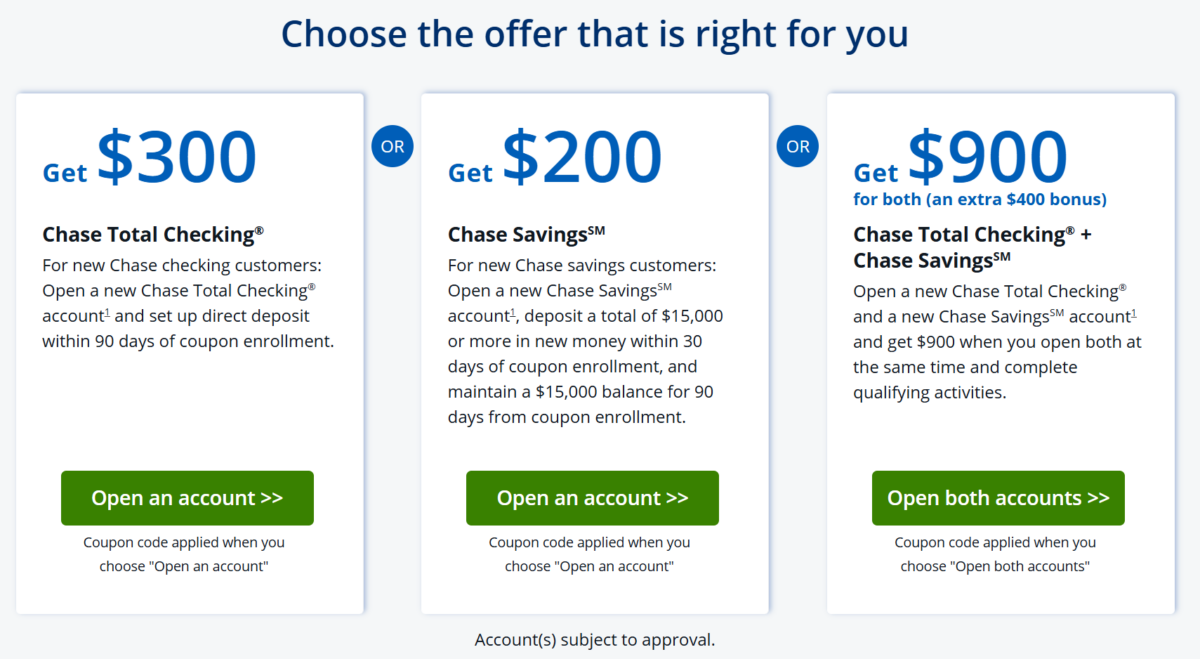
Task: Click the OR badge between first two offers
Action: (x=392, y=146)
